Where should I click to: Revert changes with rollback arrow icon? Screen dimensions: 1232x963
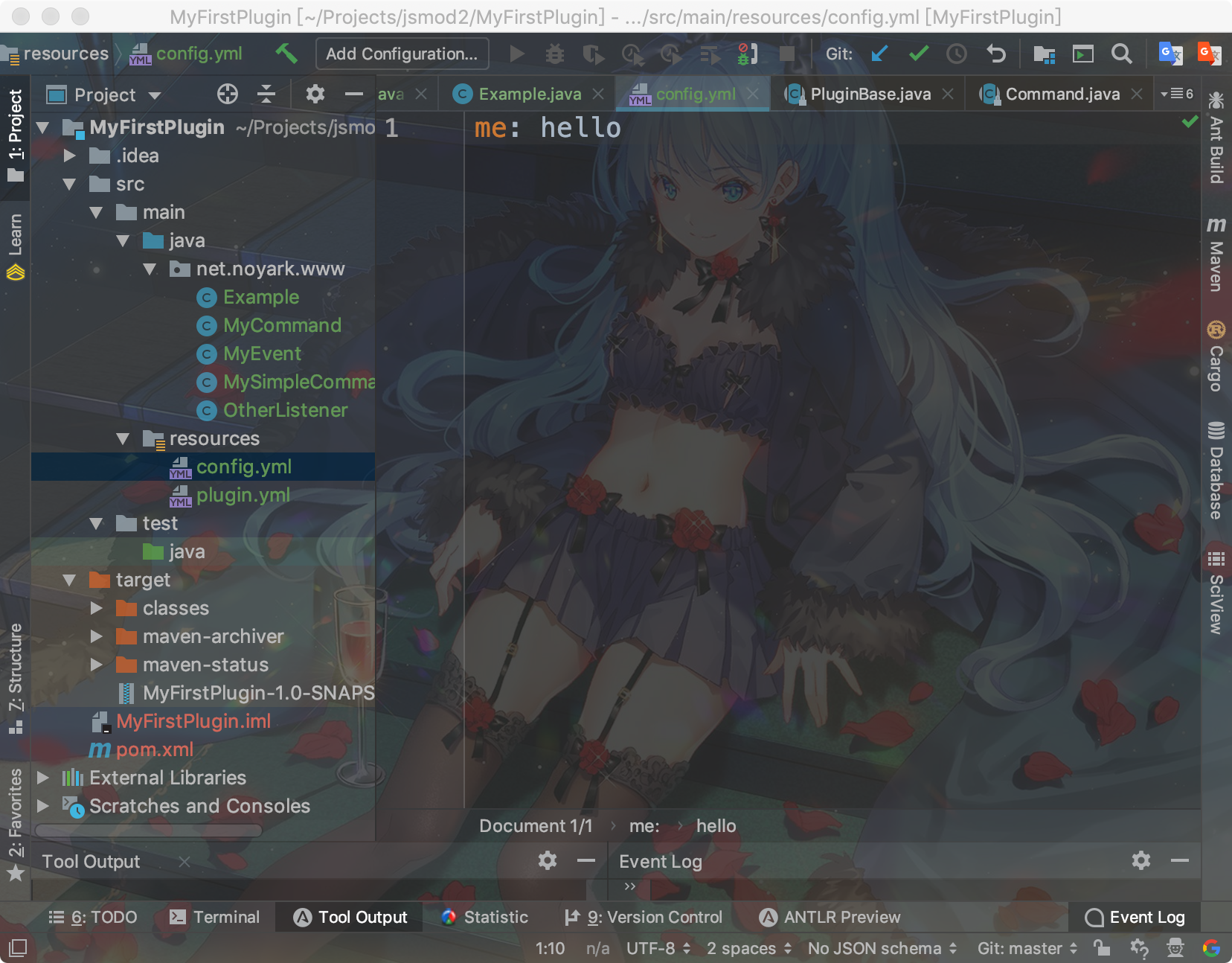pyautogui.click(x=996, y=54)
